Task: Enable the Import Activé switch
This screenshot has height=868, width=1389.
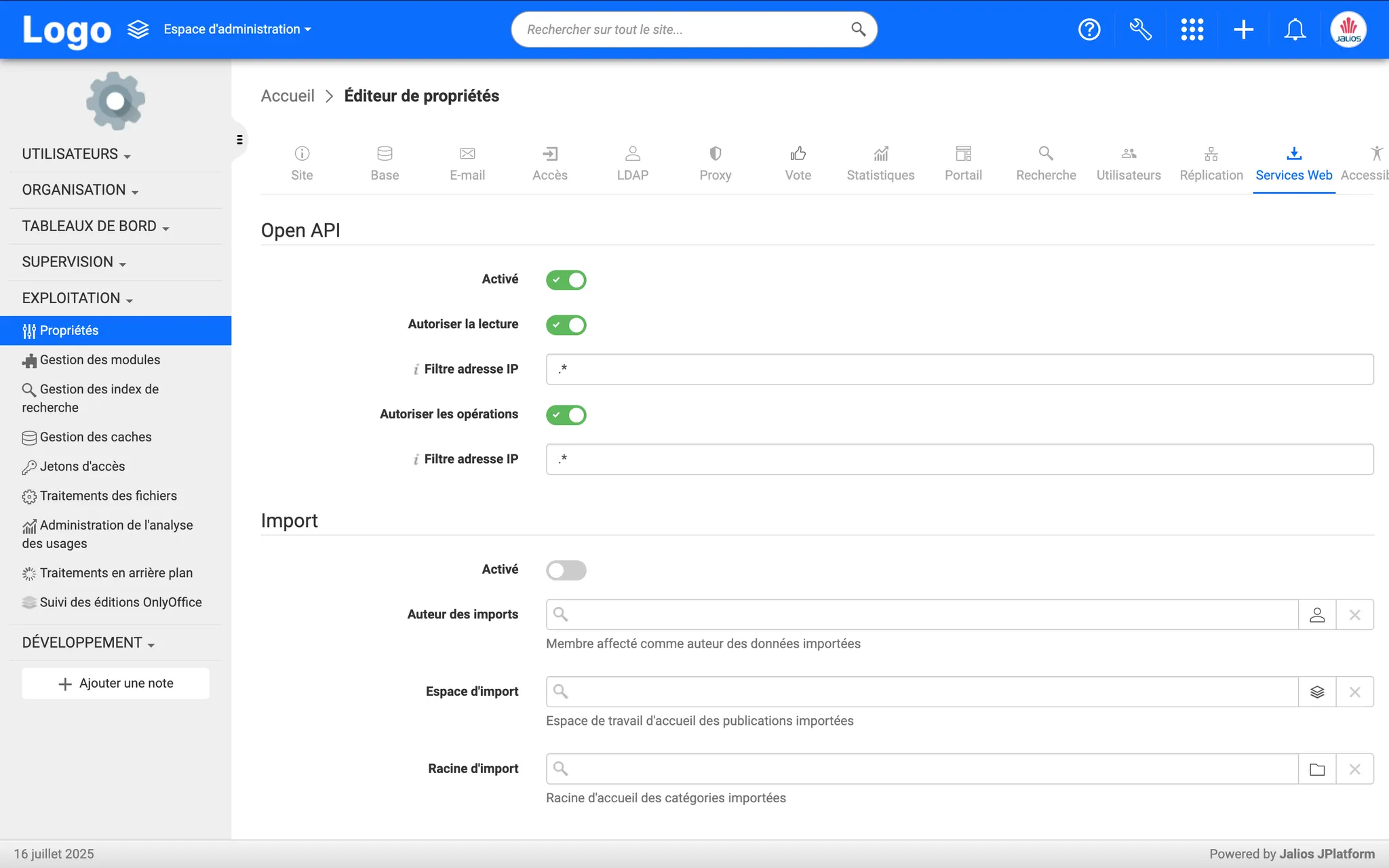Action: 566,570
